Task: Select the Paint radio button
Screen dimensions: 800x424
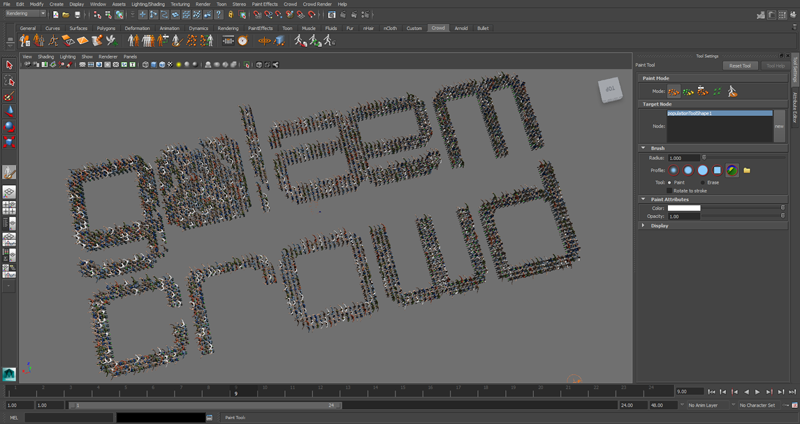Action: pyautogui.click(x=670, y=183)
